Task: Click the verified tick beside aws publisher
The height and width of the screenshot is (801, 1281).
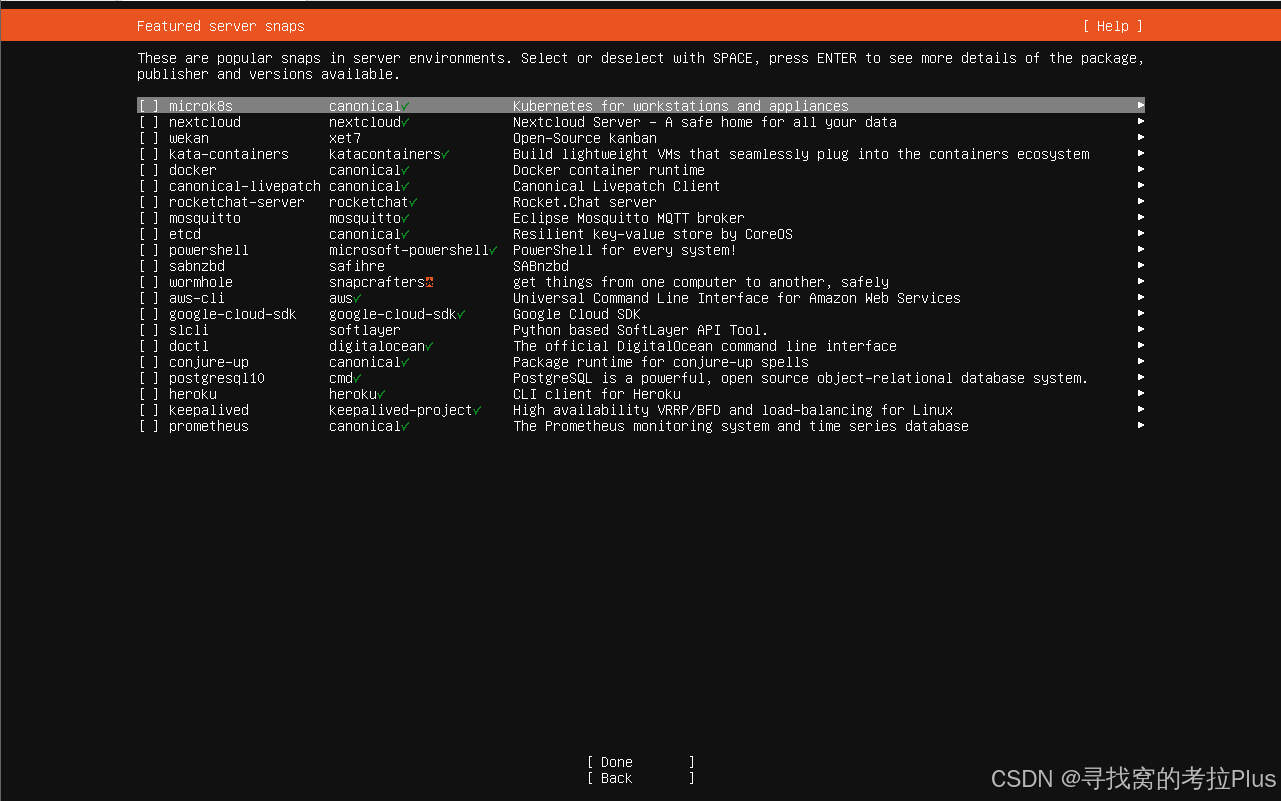Action: (x=358, y=298)
